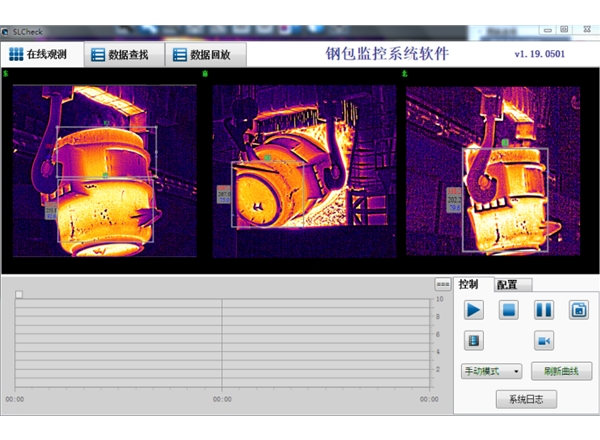Screen dimensions: 600x440
Task: Pause monitoring with the pause icon
Action: [543, 310]
